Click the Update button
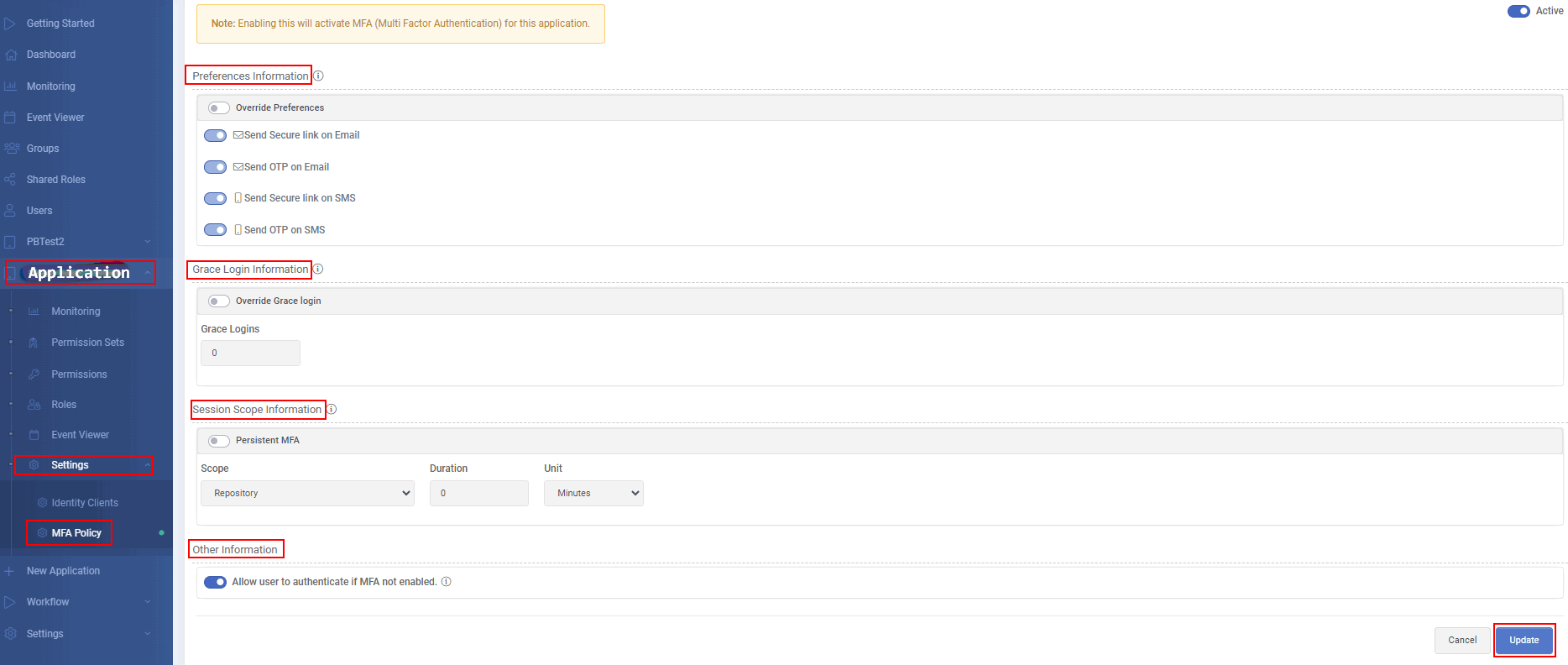Viewport: 1568px width, 665px height. [1524, 640]
